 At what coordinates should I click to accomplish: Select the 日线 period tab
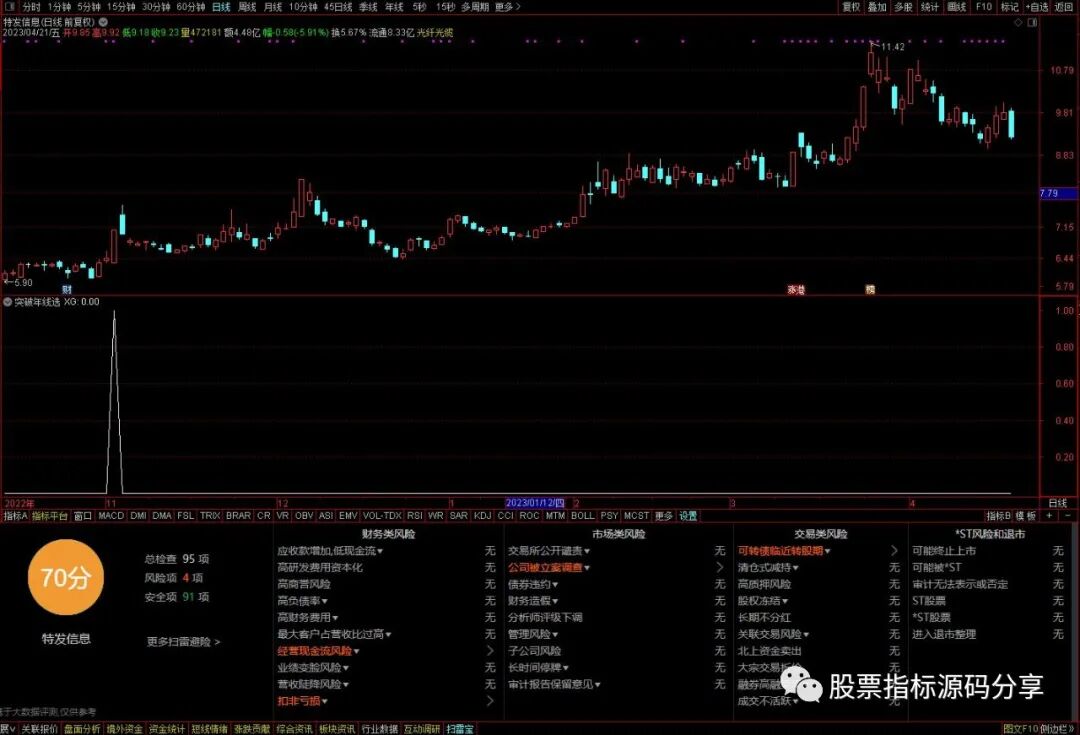(x=221, y=6)
